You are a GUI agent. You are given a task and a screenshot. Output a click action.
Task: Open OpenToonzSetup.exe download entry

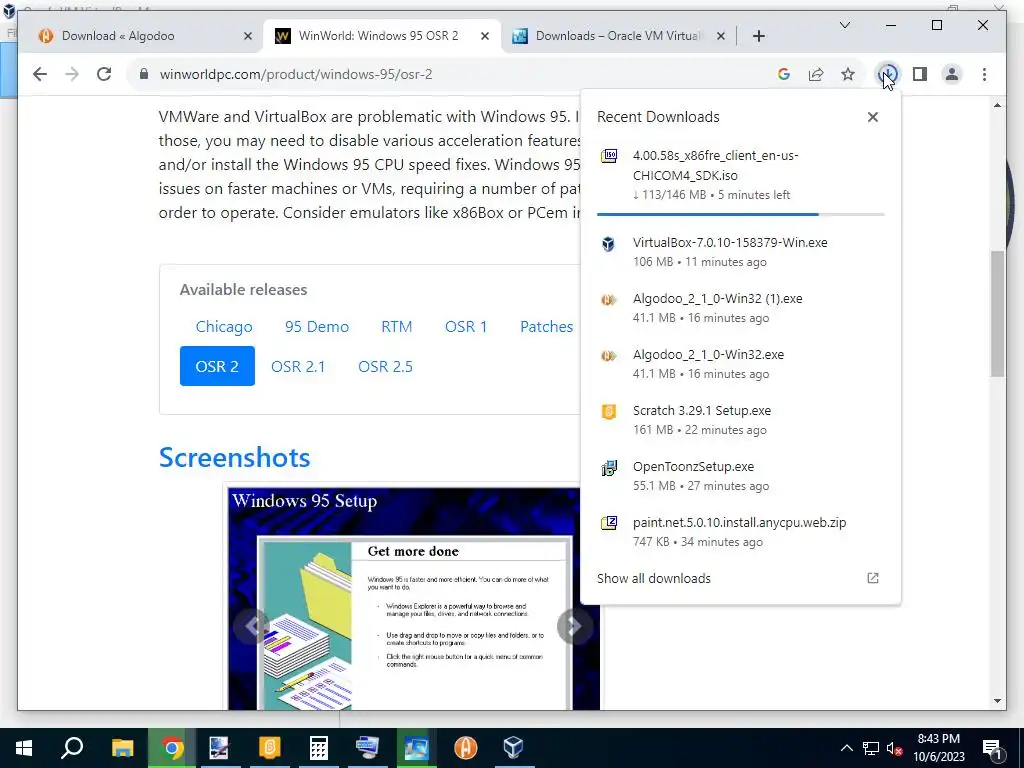[x=741, y=475]
